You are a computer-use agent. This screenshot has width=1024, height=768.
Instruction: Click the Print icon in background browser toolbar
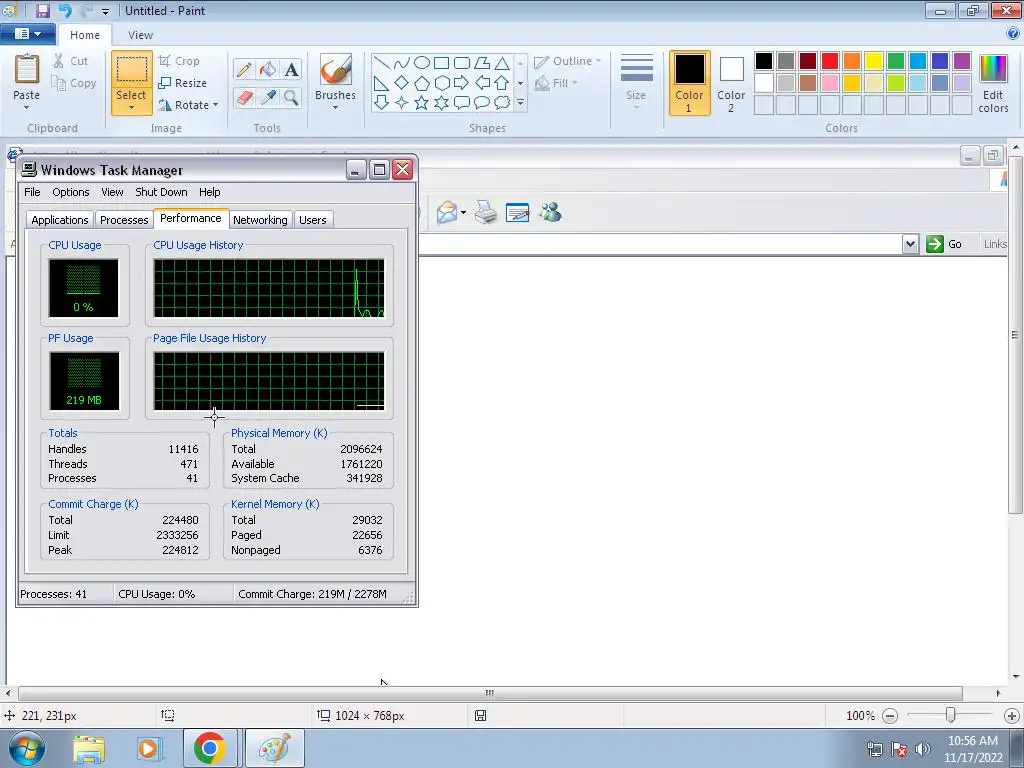(x=485, y=212)
